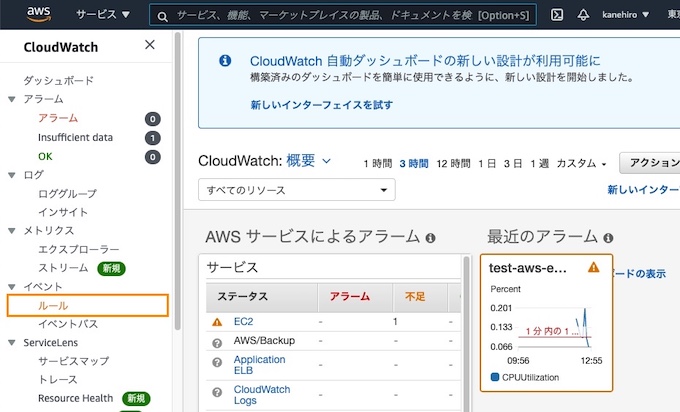Click the ステータス column header

pos(262,297)
